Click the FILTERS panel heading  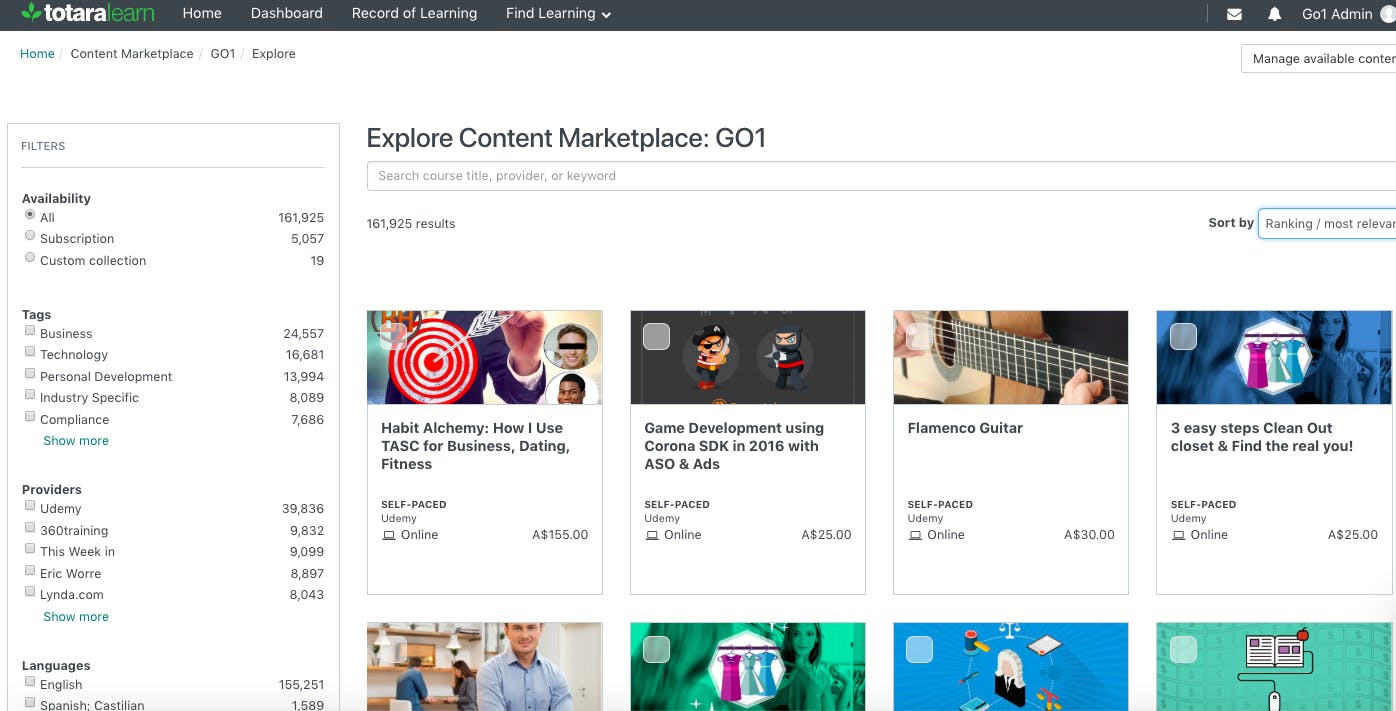click(43, 146)
